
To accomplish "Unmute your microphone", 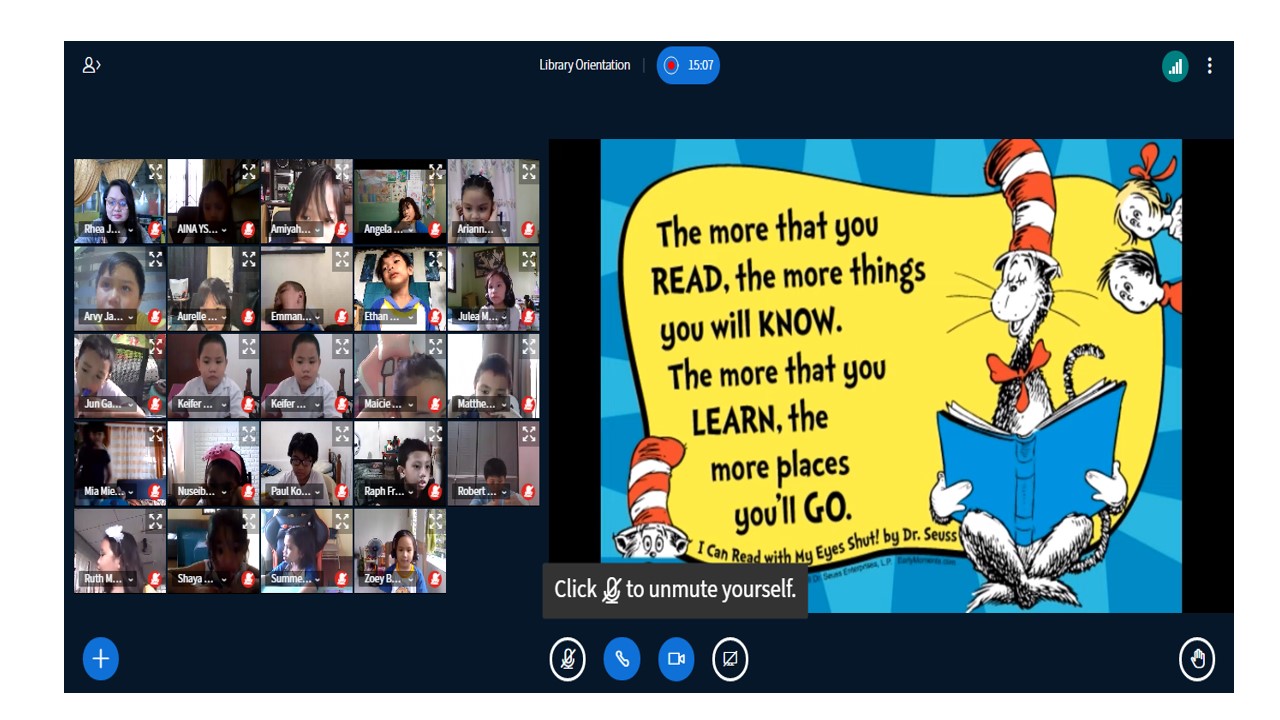I will pos(567,658).
